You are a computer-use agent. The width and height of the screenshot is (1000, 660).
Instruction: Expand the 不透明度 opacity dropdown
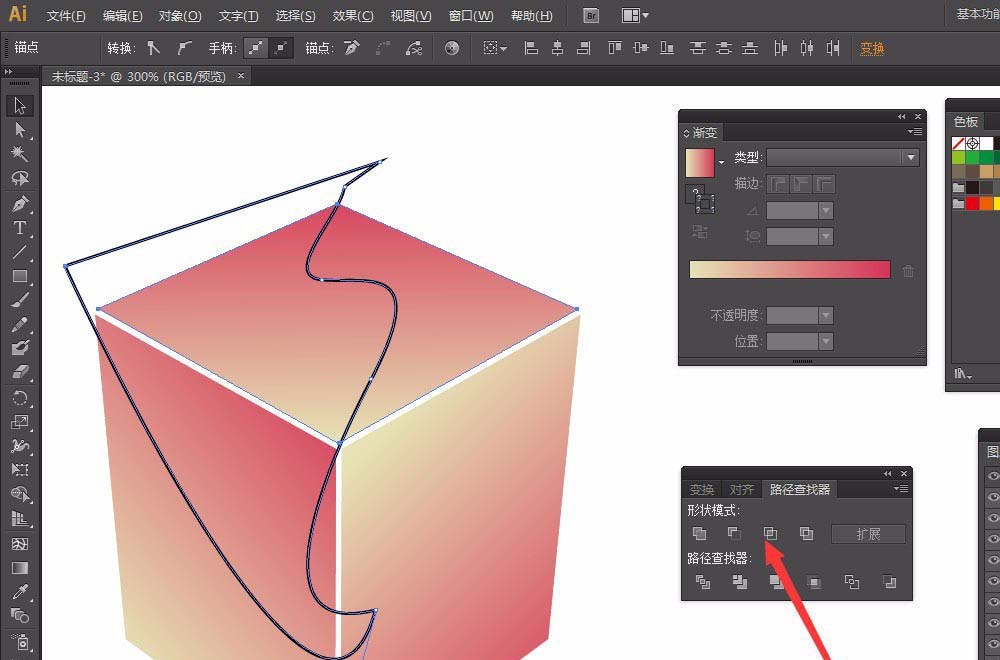click(x=825, y=315)
